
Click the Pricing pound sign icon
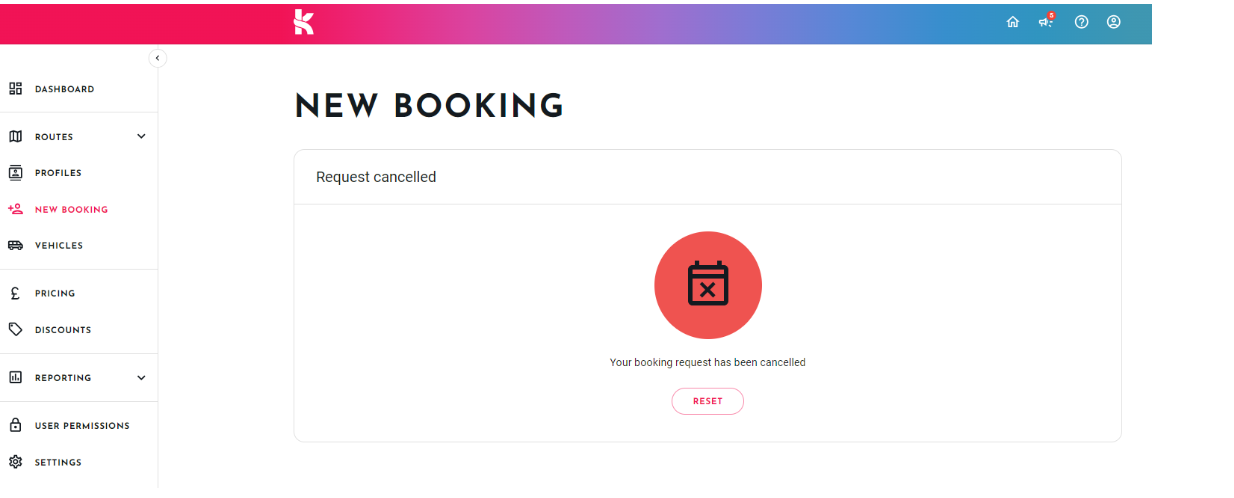(15, 294)
